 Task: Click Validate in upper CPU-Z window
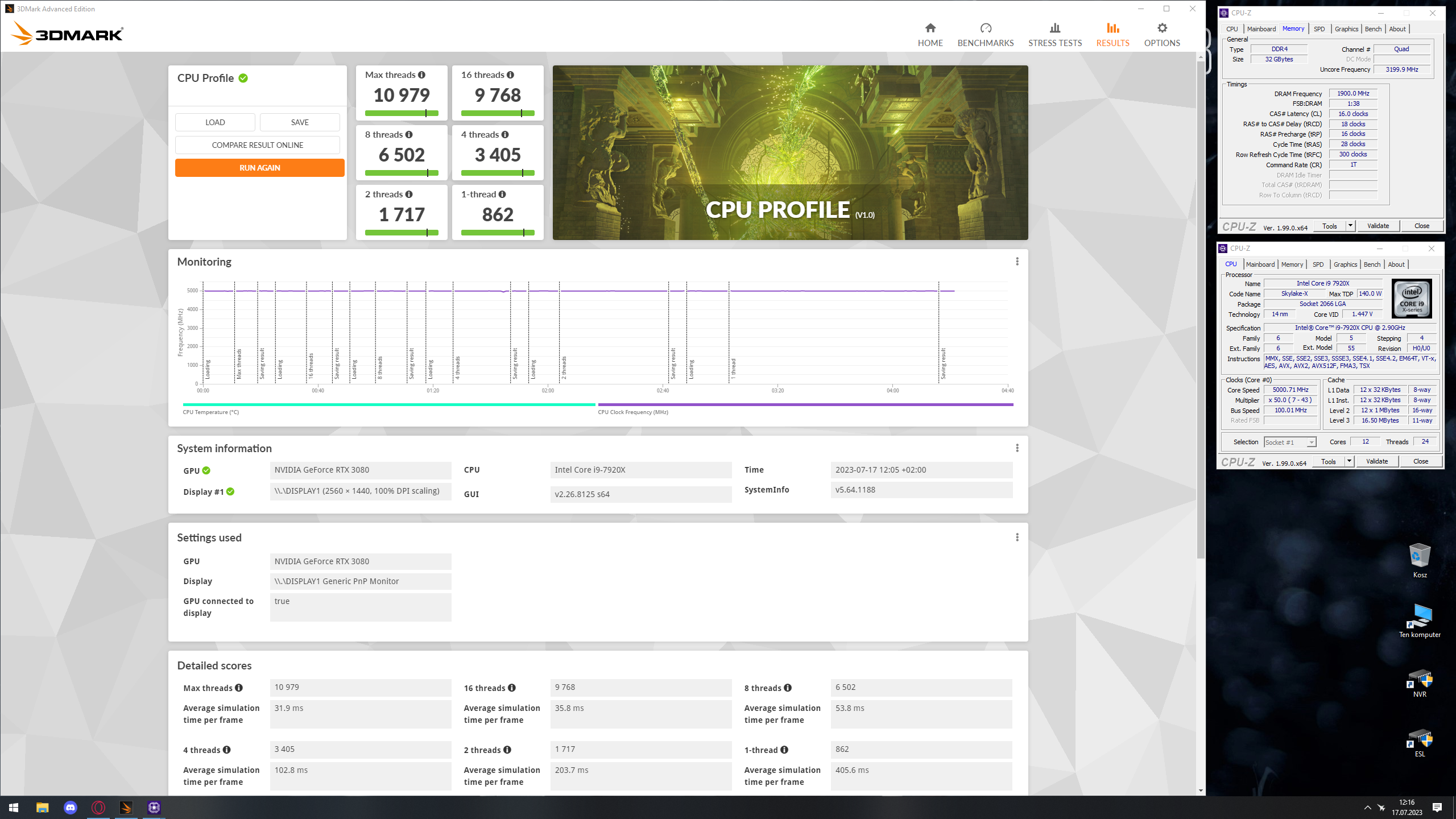coord(1378,226)
